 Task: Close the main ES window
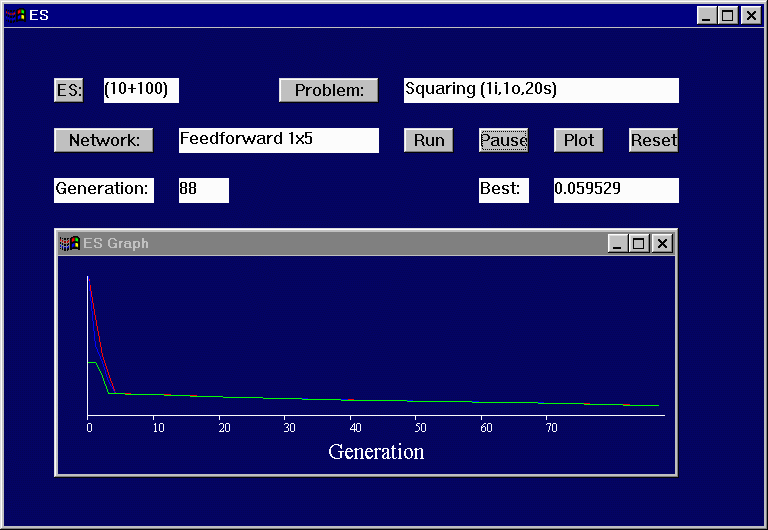tap(750, 15)
